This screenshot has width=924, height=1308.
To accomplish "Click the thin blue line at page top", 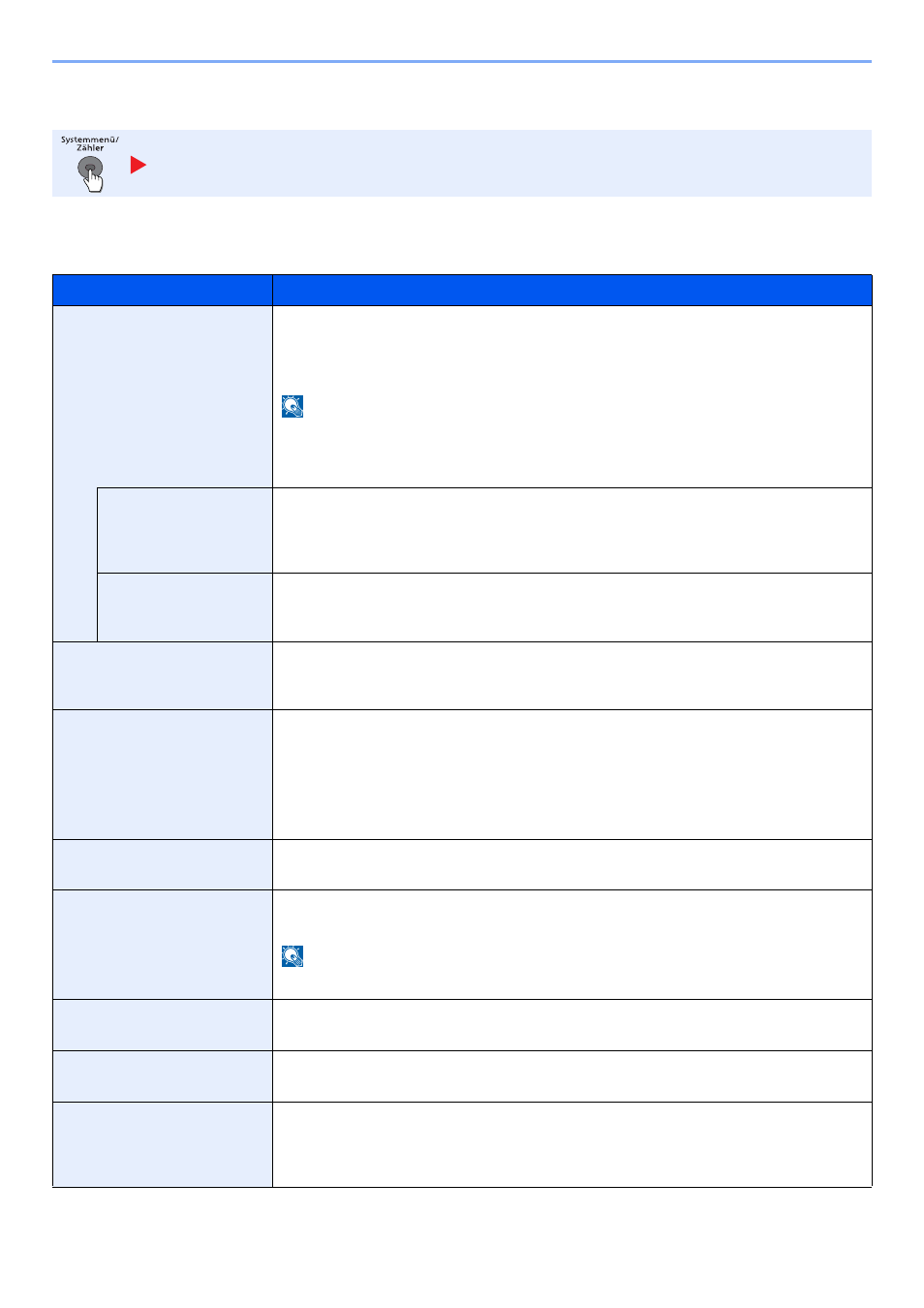I will pos(462,62).
